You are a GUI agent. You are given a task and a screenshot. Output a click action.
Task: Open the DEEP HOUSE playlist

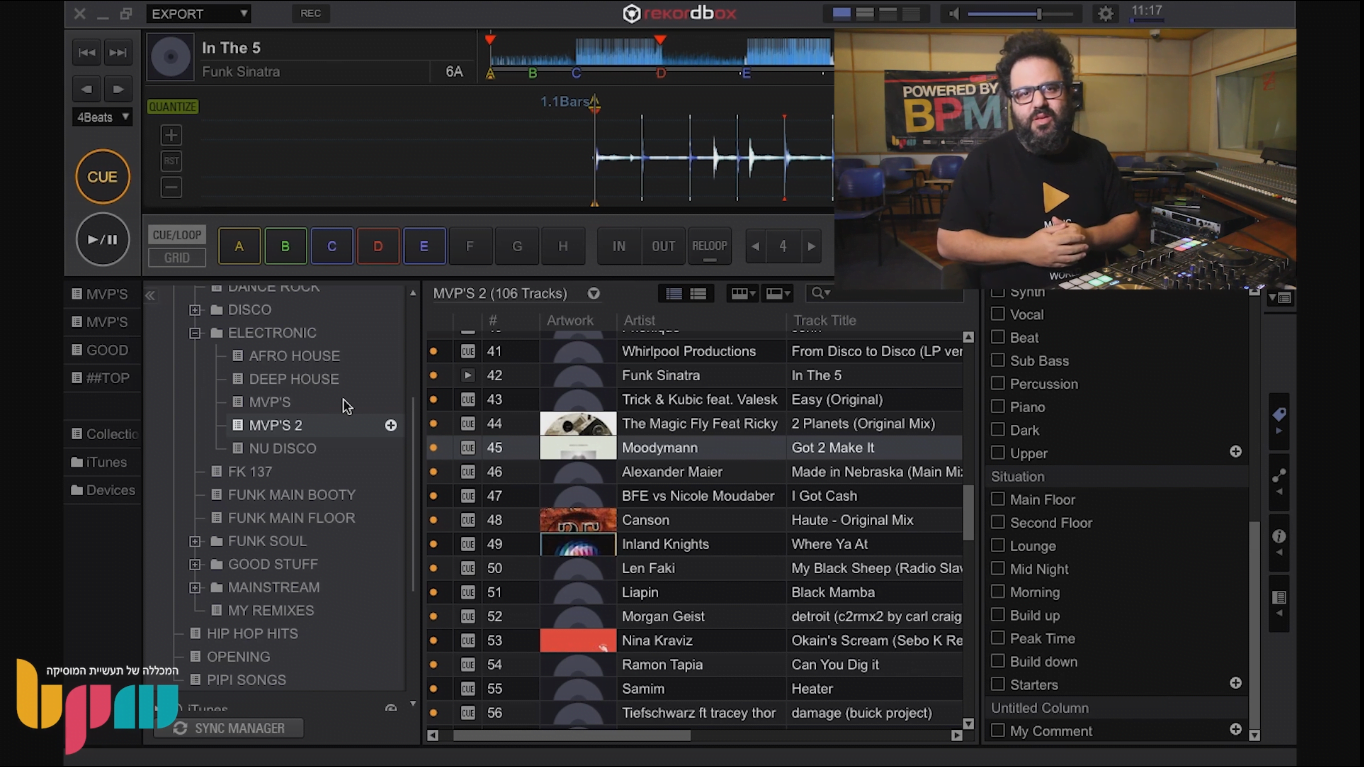click(x=293, y=379)
